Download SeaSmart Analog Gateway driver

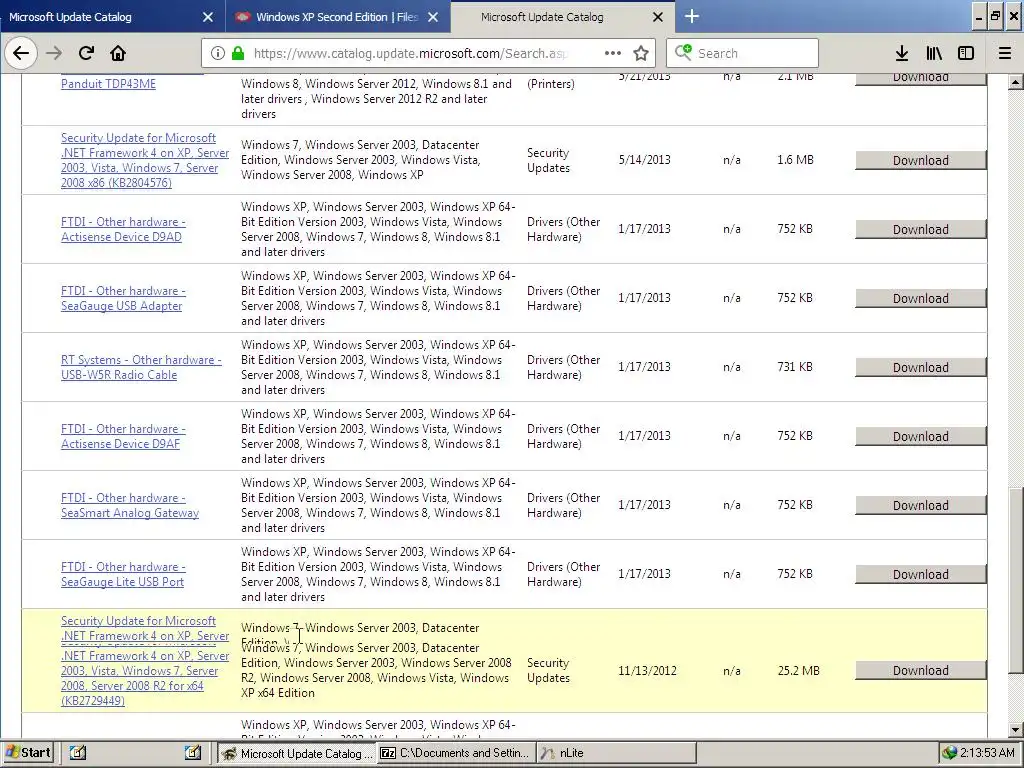point(921,505)
